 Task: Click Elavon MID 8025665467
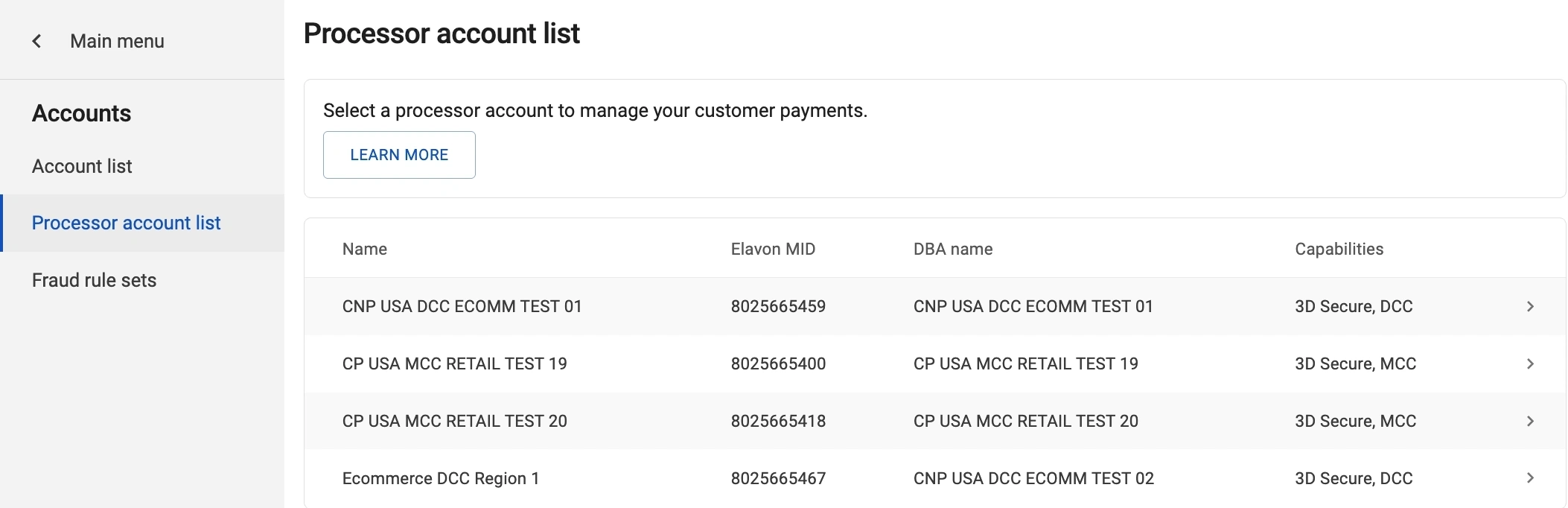coord(778,478)
